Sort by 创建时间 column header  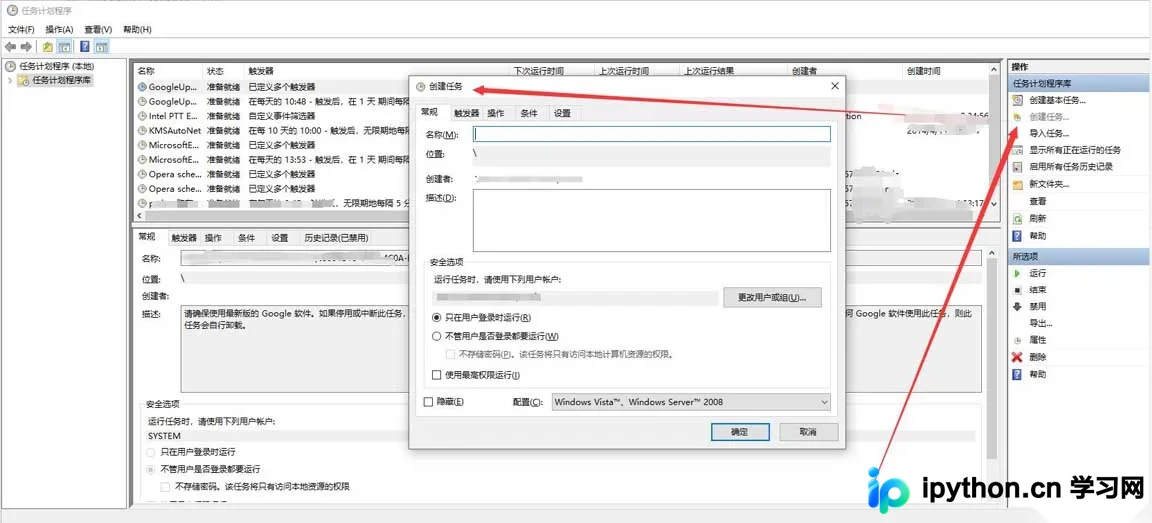click(923, 71)
